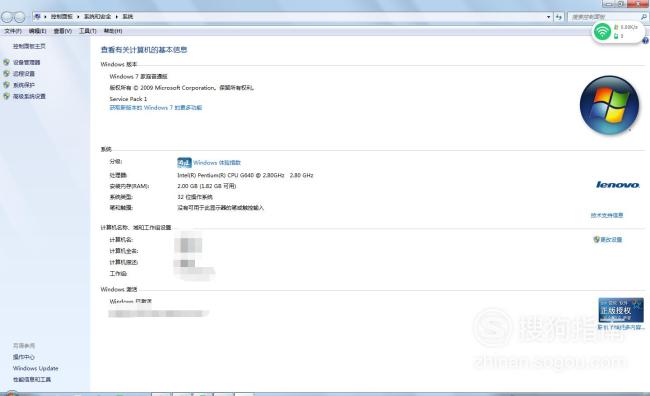650x396 pixels.
Task: Click the 32 位操作系统 system type value
Action: coord(195,197)
